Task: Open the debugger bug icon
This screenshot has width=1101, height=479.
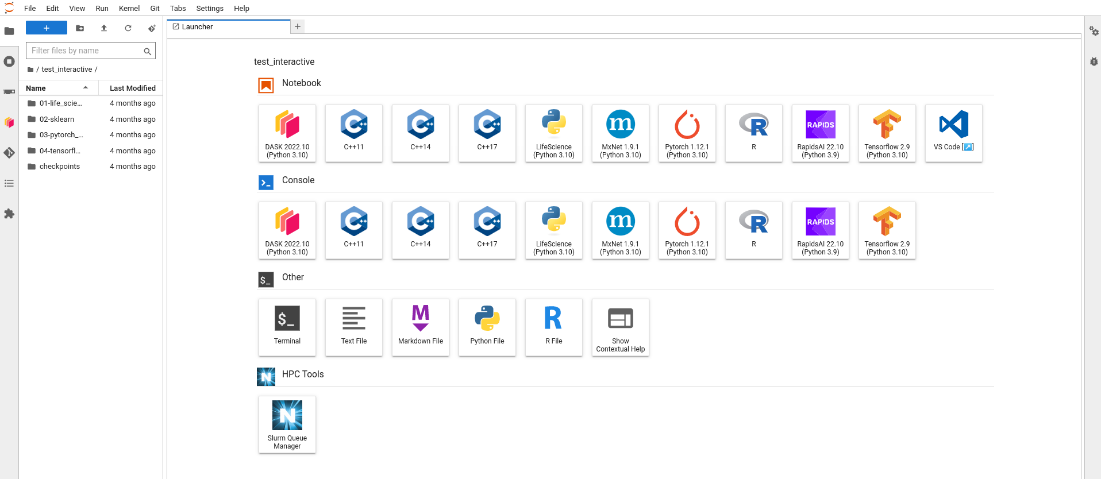Action: (1093, 62)
